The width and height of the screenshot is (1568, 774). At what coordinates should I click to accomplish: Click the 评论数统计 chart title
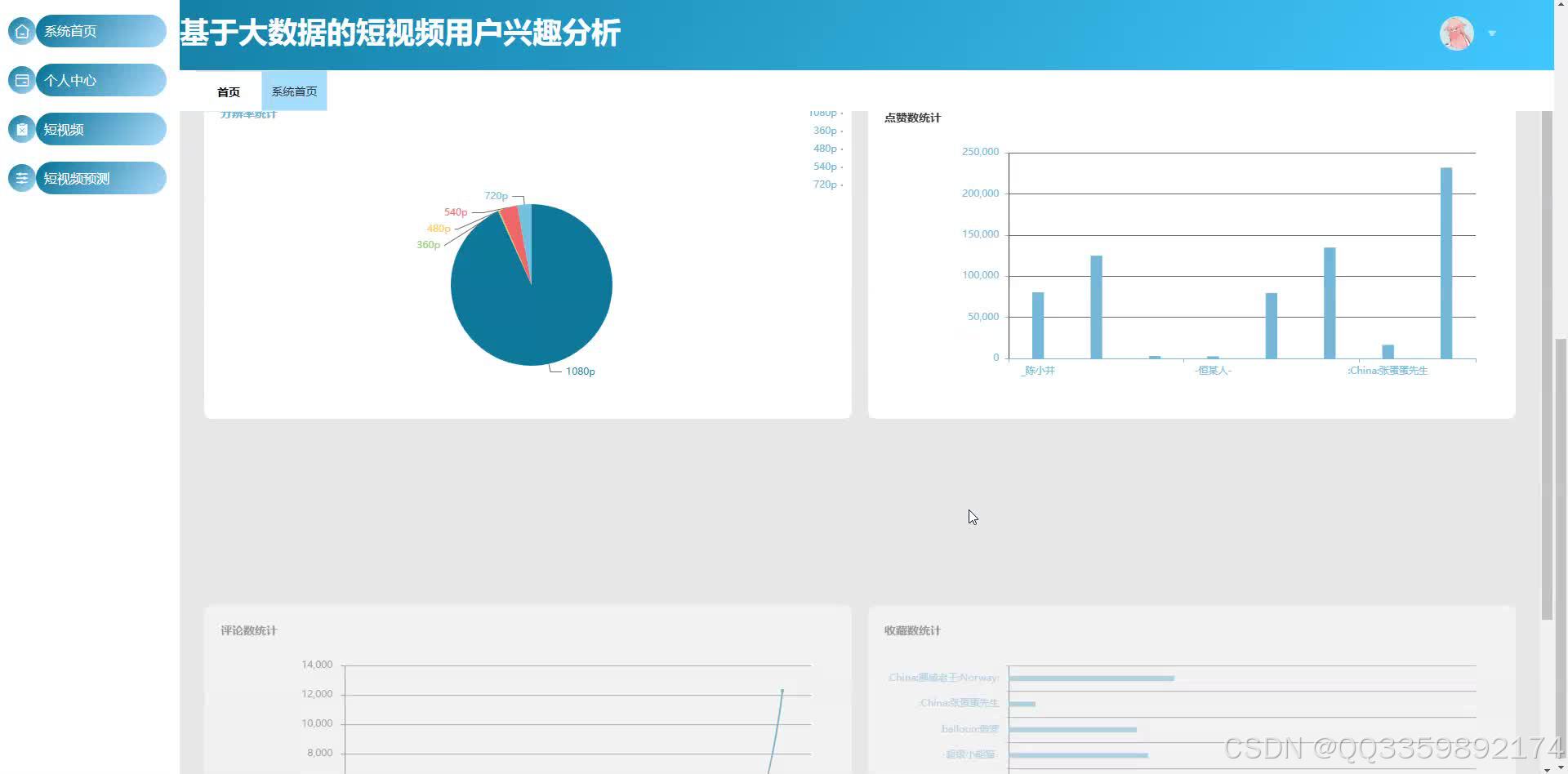(248, 630)
